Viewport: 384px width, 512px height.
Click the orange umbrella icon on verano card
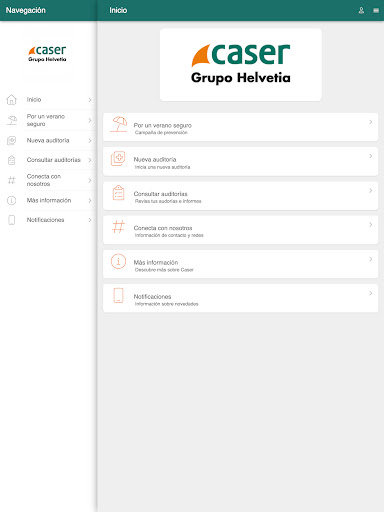119,124
